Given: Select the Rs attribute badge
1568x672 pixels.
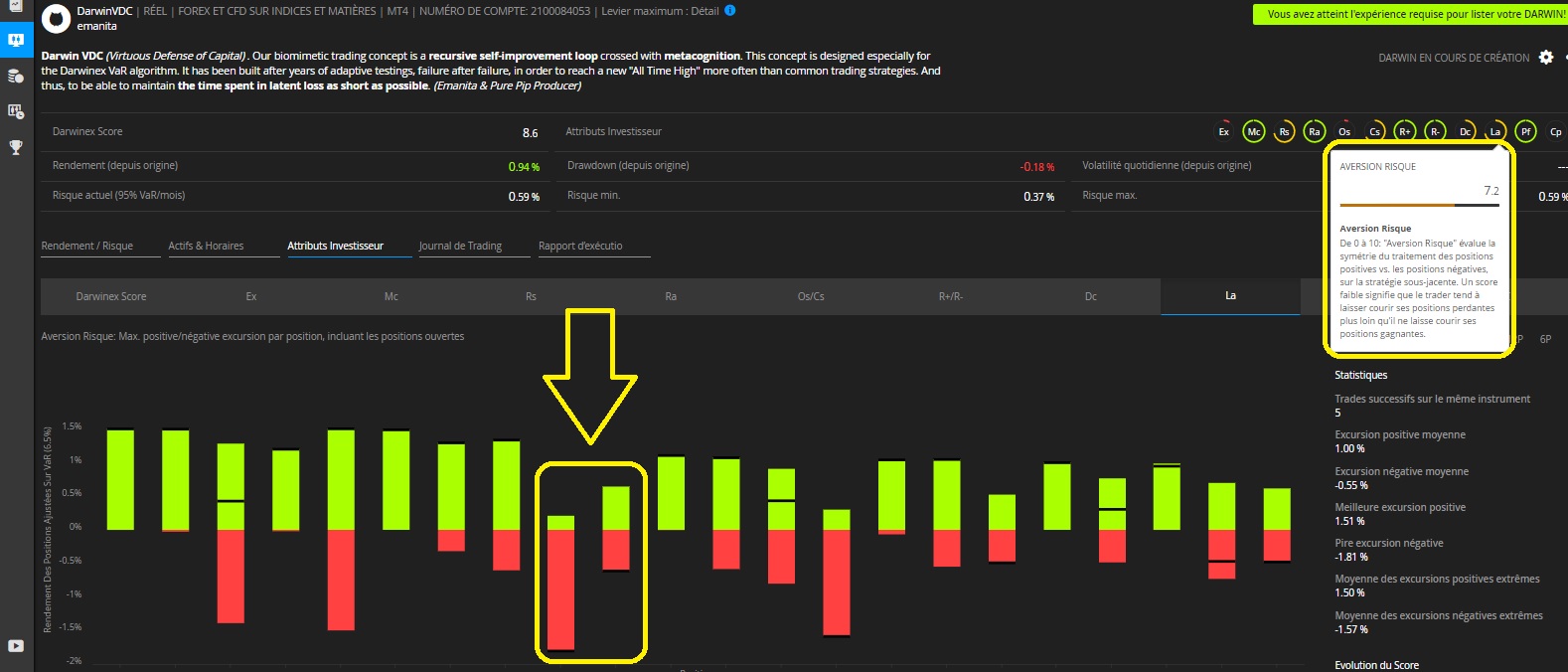Looking at the screenshot, I should 1284,131.
